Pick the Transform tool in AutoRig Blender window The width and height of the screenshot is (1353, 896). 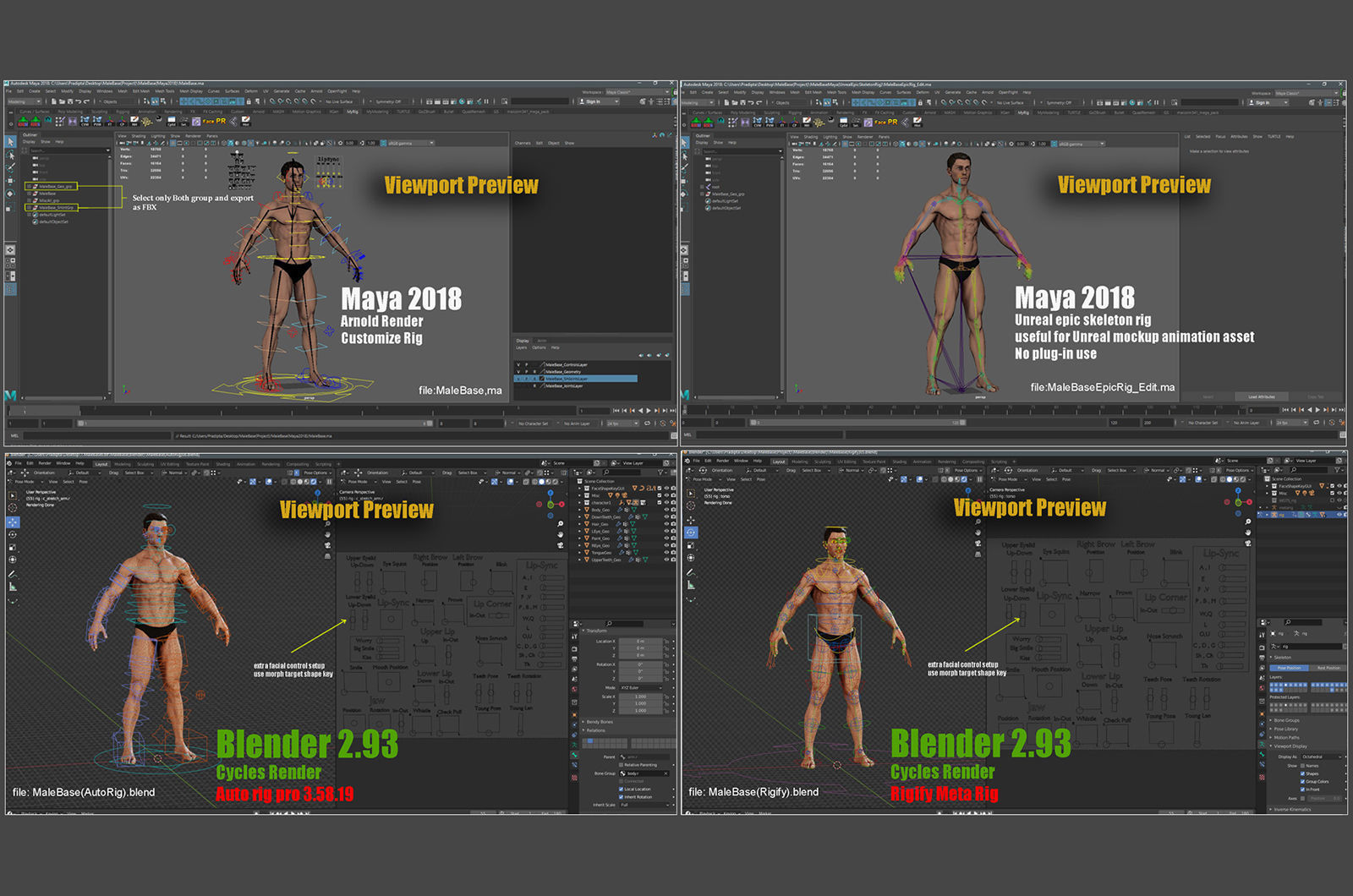click(x=12, y=560)
